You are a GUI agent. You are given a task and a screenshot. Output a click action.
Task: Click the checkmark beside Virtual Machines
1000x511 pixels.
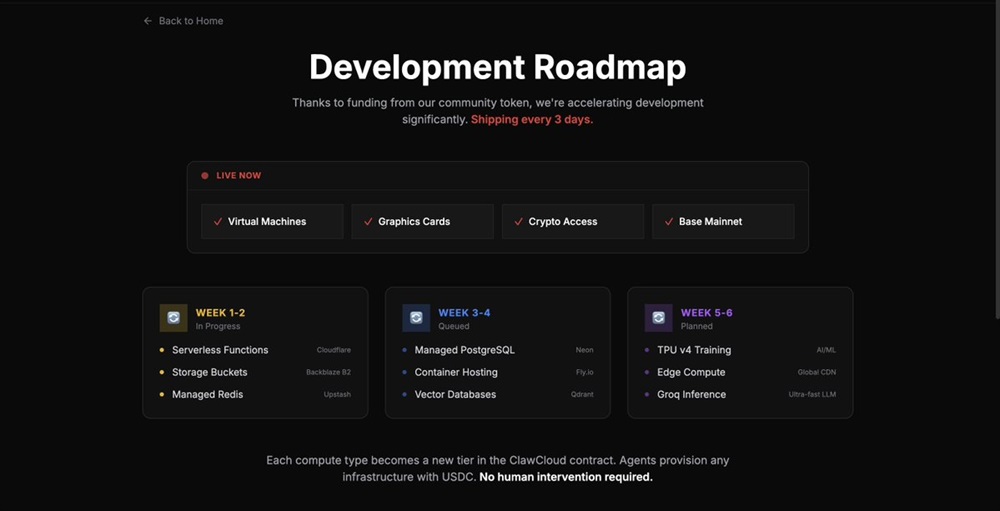(x=218, y=222)
